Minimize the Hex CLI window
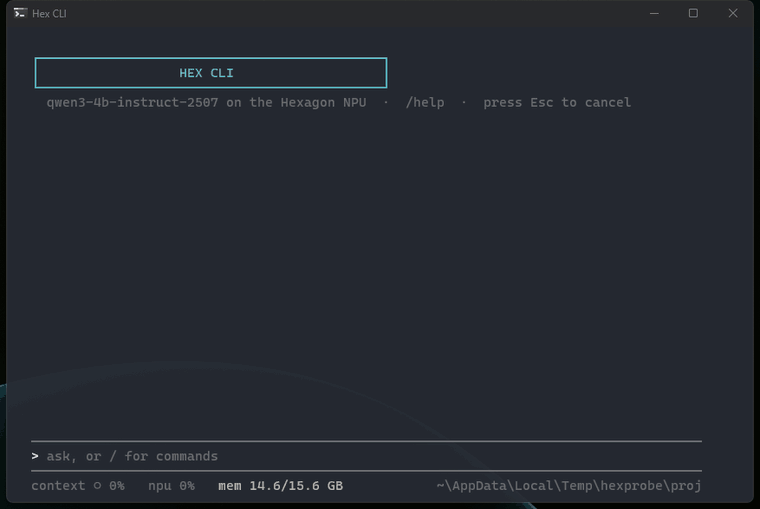 [654, 13]
